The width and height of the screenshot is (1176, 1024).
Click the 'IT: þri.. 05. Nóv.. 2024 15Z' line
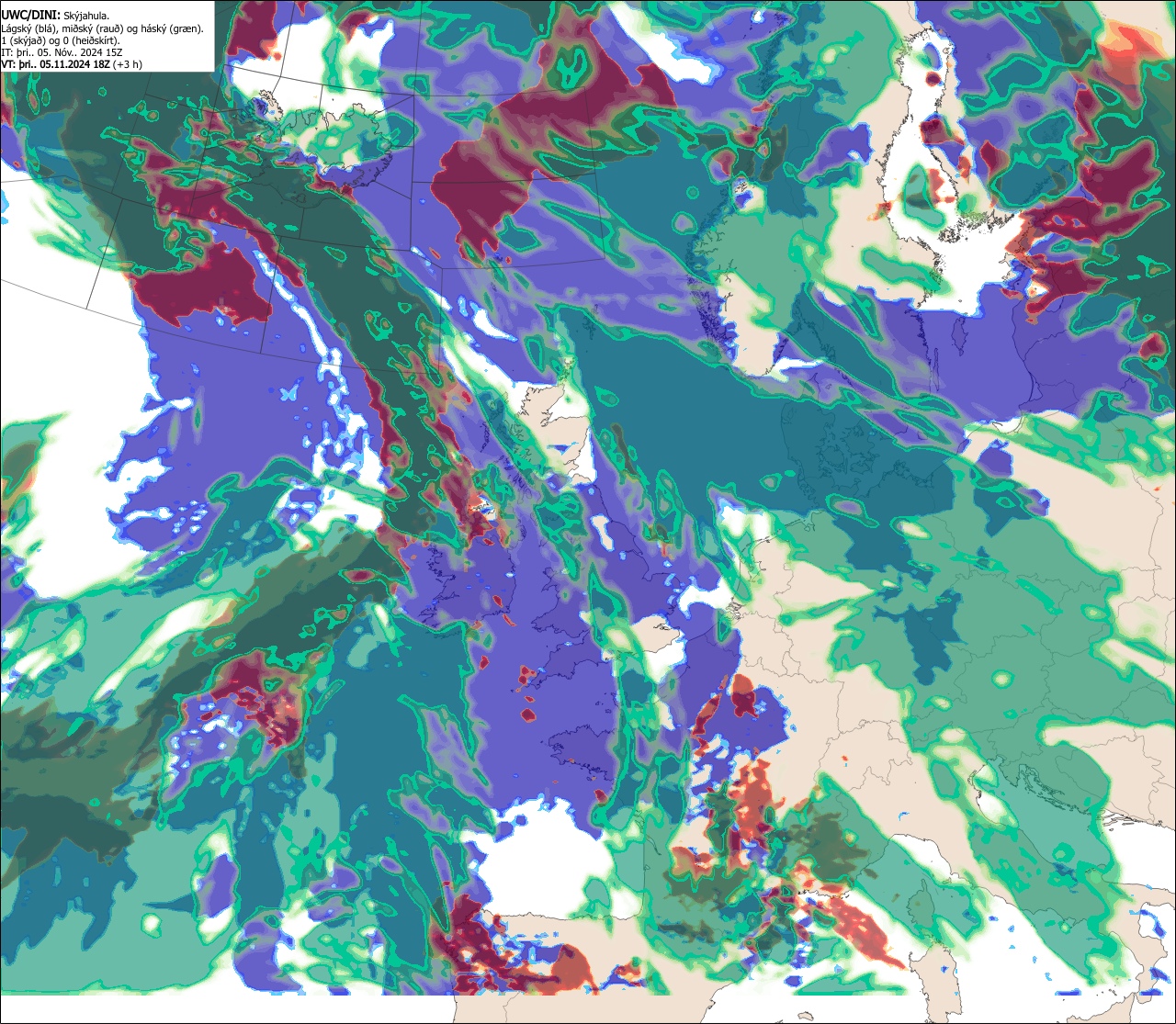click(62, 51)
